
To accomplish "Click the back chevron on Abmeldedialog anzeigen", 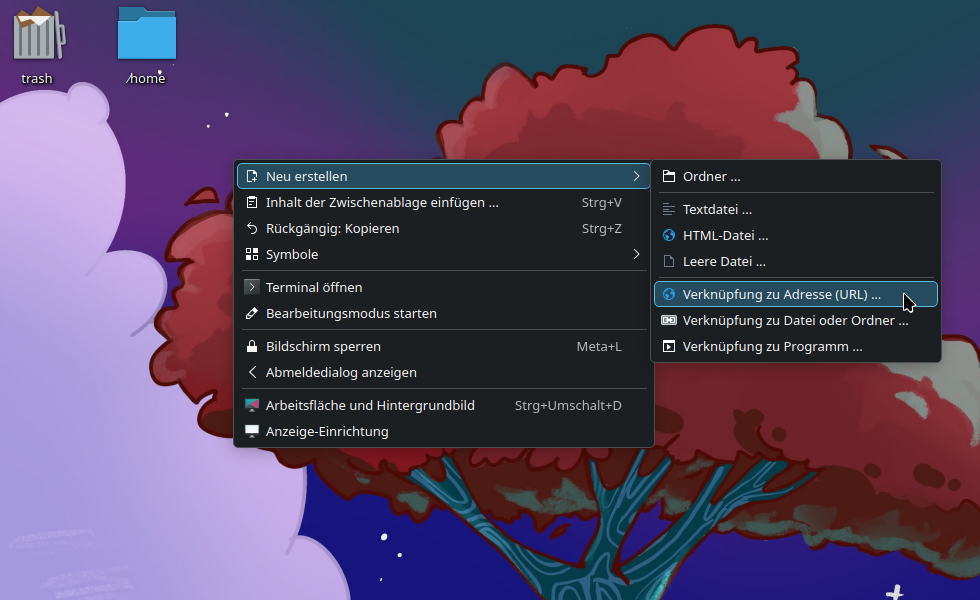I will pos(251,372).
